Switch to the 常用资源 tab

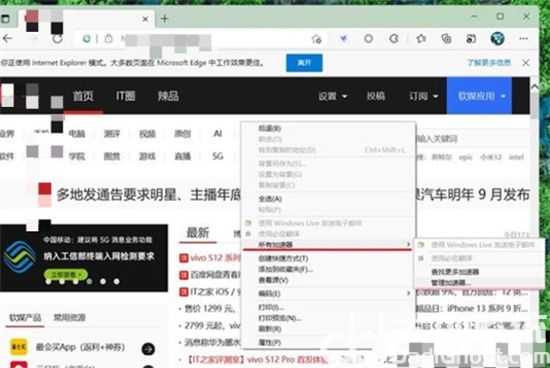click(69, 317)
